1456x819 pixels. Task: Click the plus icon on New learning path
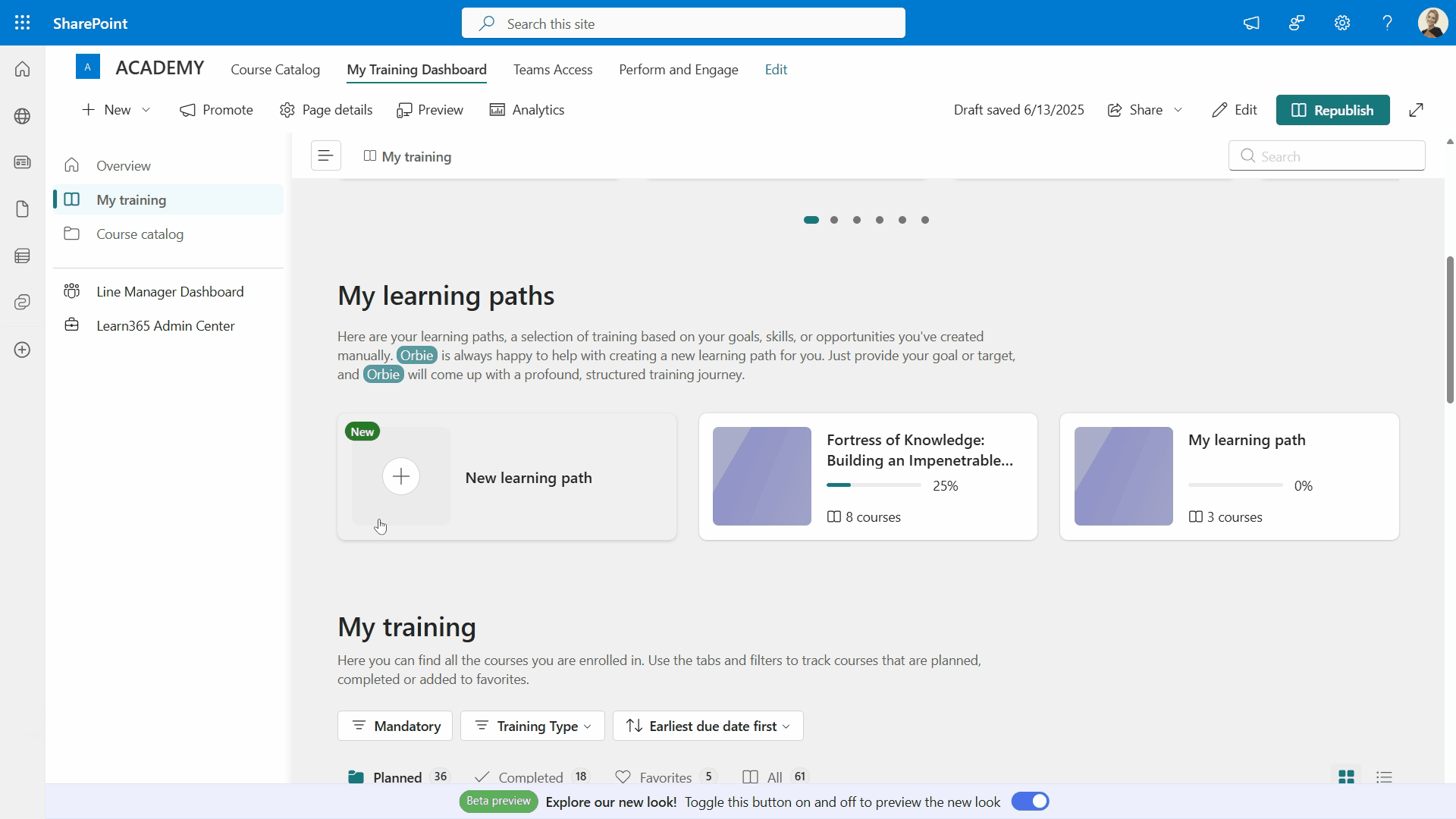tap(401, 476)
